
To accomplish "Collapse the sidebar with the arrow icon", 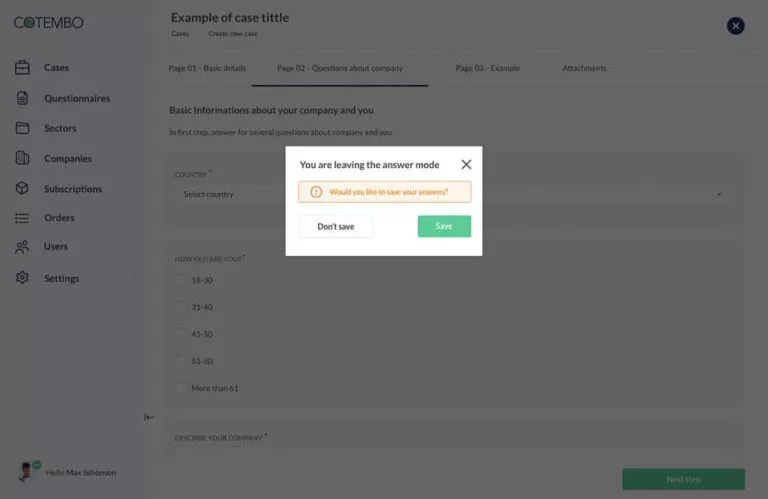I will pyautogui.click(x=149, y=417).
